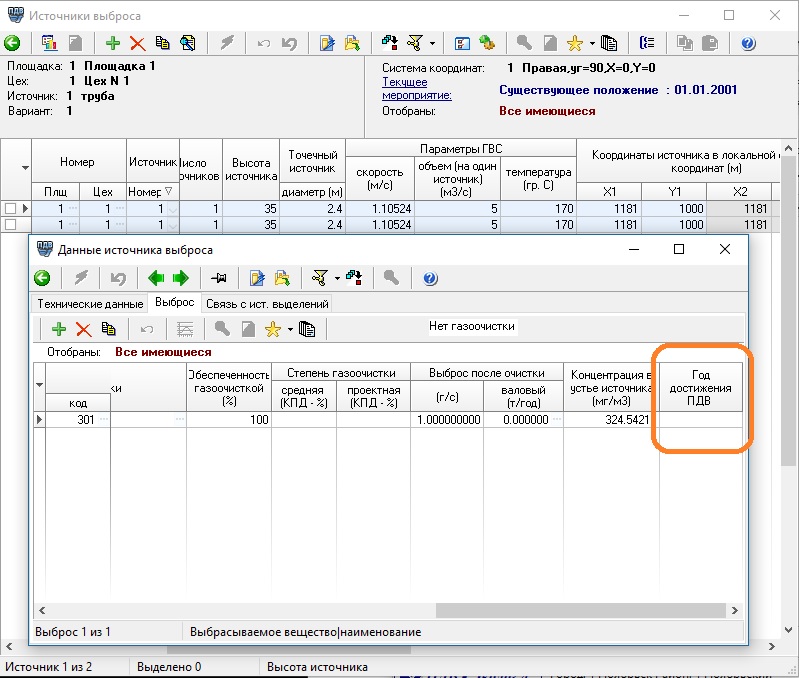Viewport: 799px width, 678px height.
Task: Open the filter dropdown arrow in the main toolbar
Action: point(432,43)
